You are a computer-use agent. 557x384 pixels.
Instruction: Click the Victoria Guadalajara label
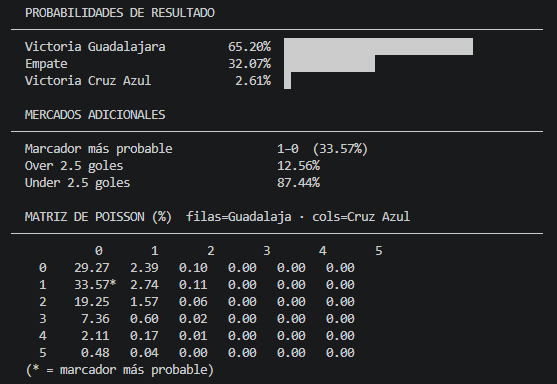click(95, 47)
